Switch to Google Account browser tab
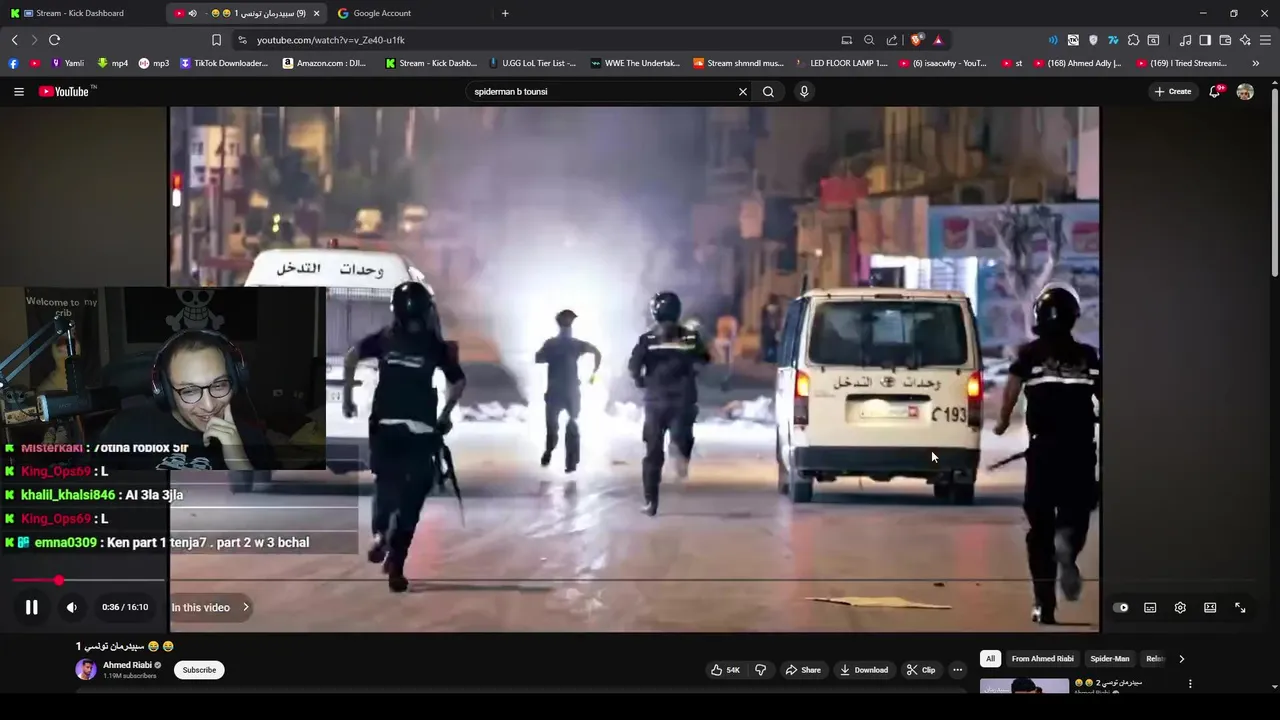The image size is (1280, 720). [382, 13]
